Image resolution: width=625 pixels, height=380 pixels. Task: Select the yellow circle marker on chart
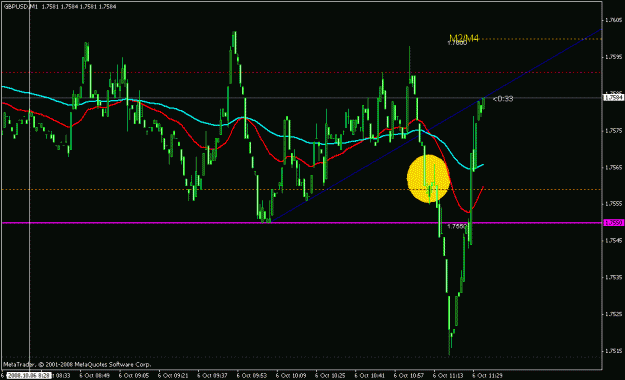[x=428, y=178]
